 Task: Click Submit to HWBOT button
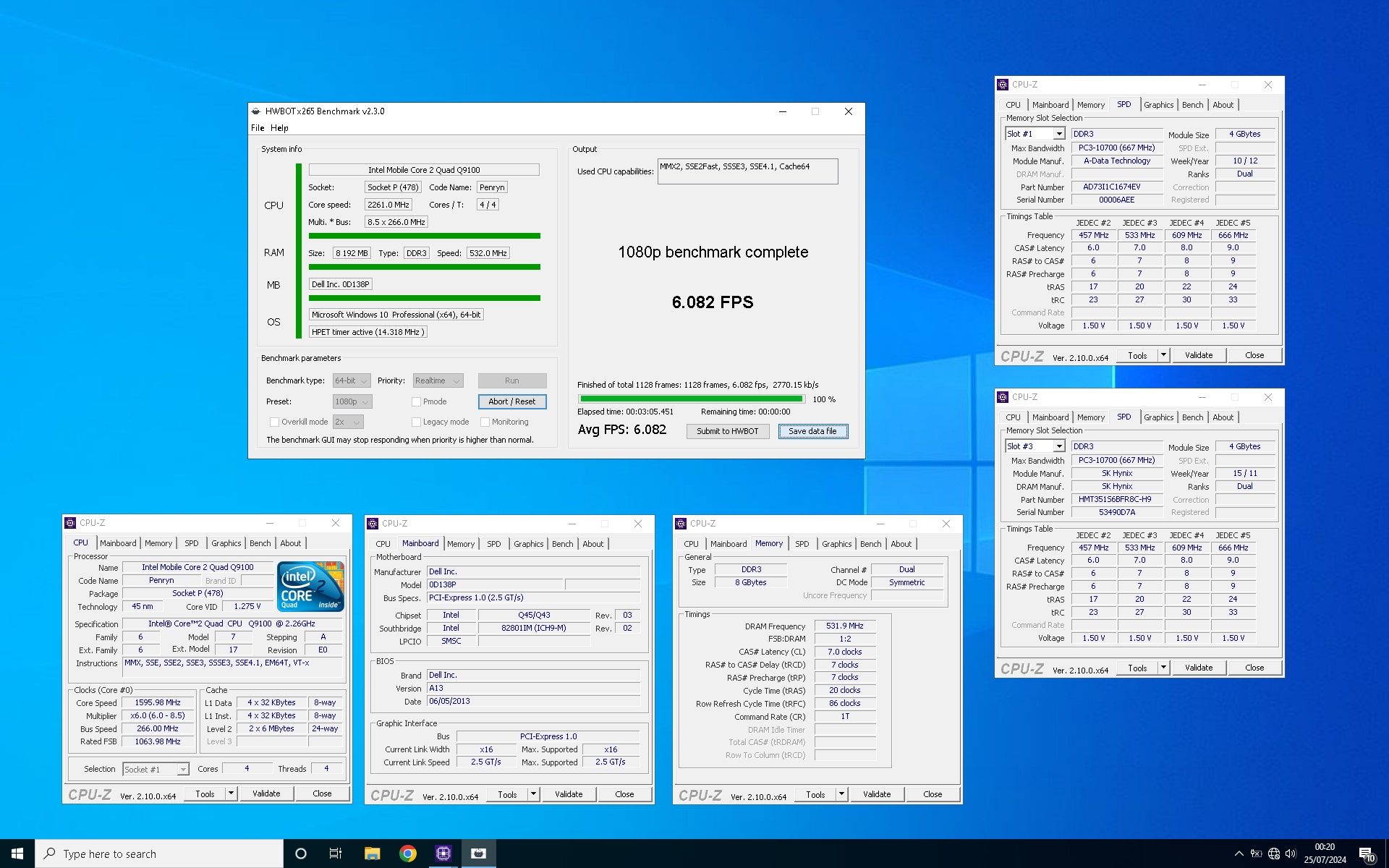tap(728, 431)
